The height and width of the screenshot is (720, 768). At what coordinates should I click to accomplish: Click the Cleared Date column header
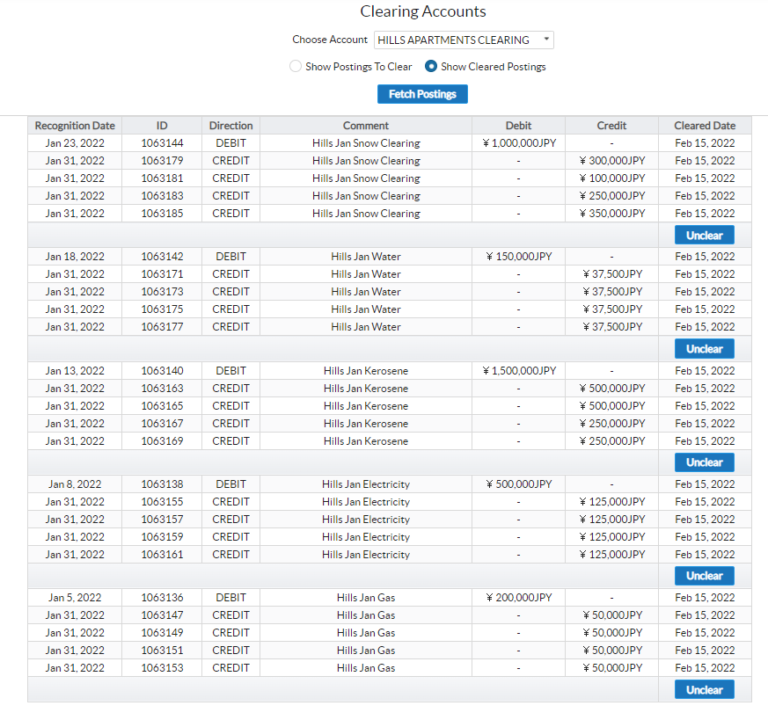705,126
